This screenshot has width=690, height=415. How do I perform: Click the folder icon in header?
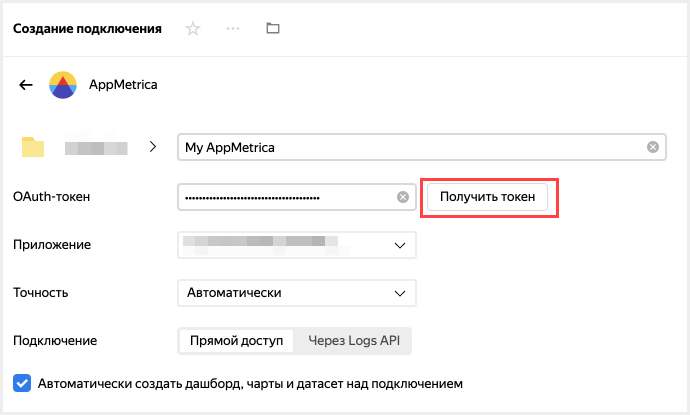click(272, 29)
